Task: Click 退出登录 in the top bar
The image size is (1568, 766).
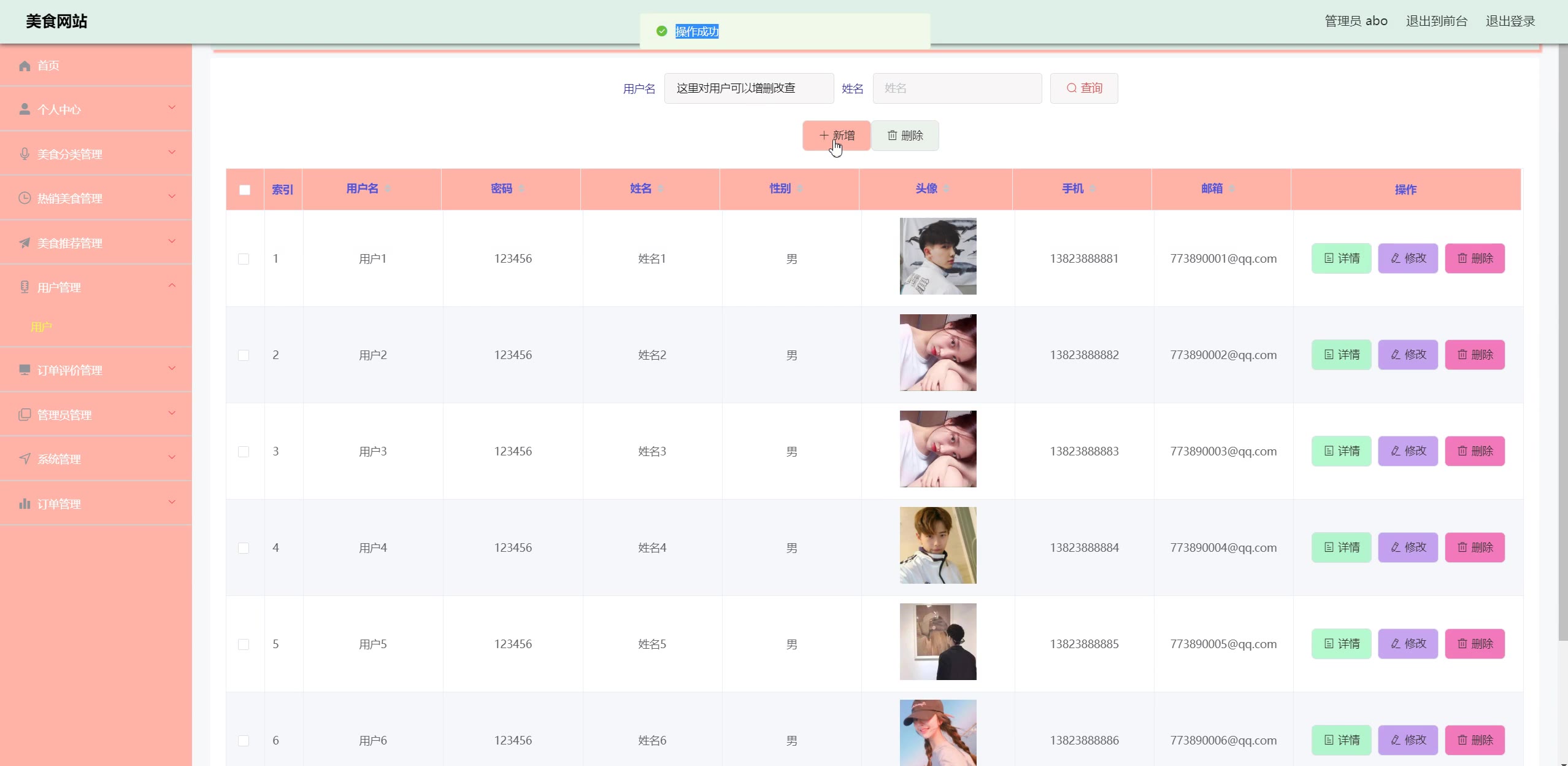Action: pyautogui.click(x=1510, y=21)
